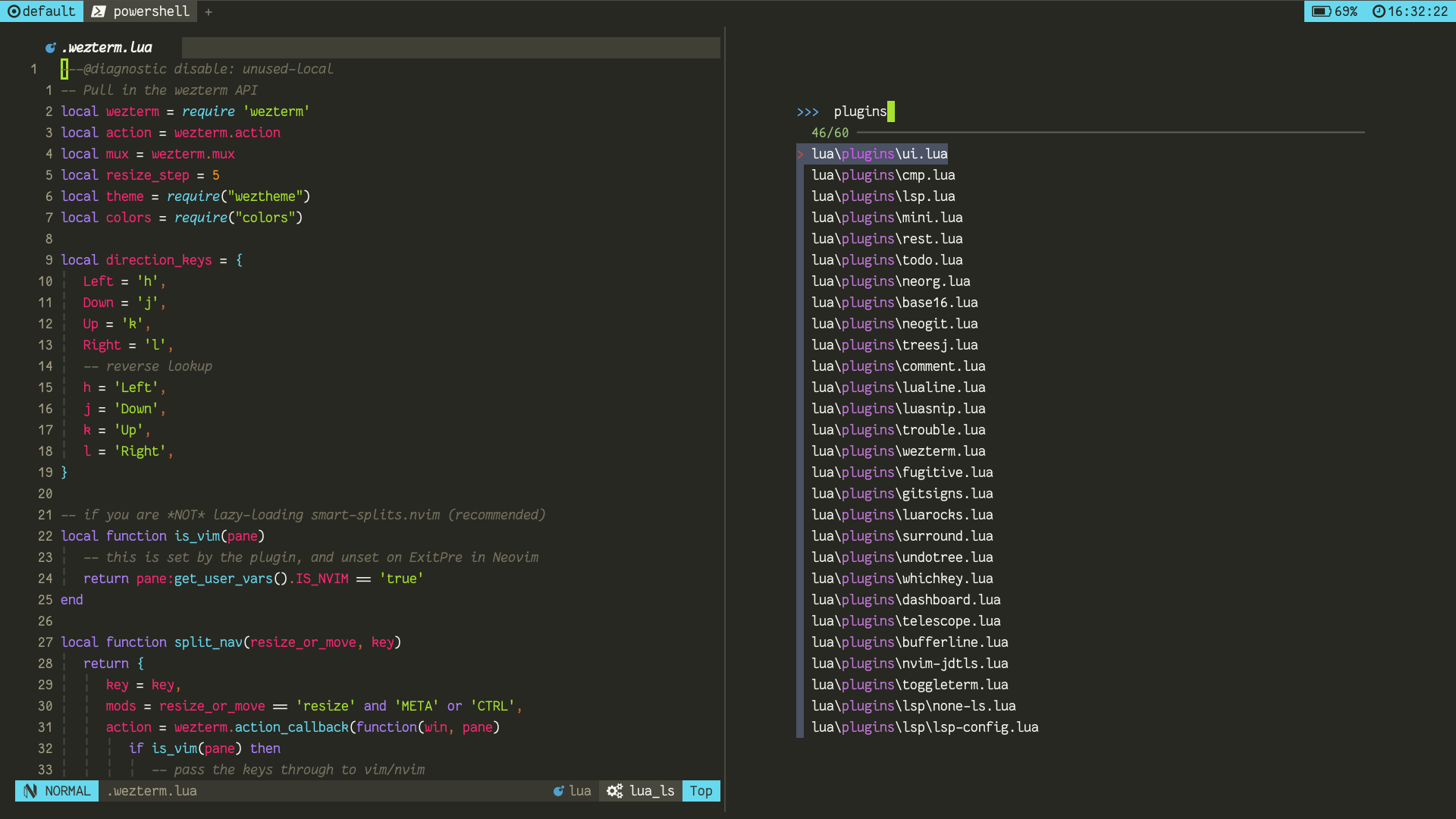
Task: Select lua\plugins\toggleterm.lua result
Action: (x=910, y=685)
